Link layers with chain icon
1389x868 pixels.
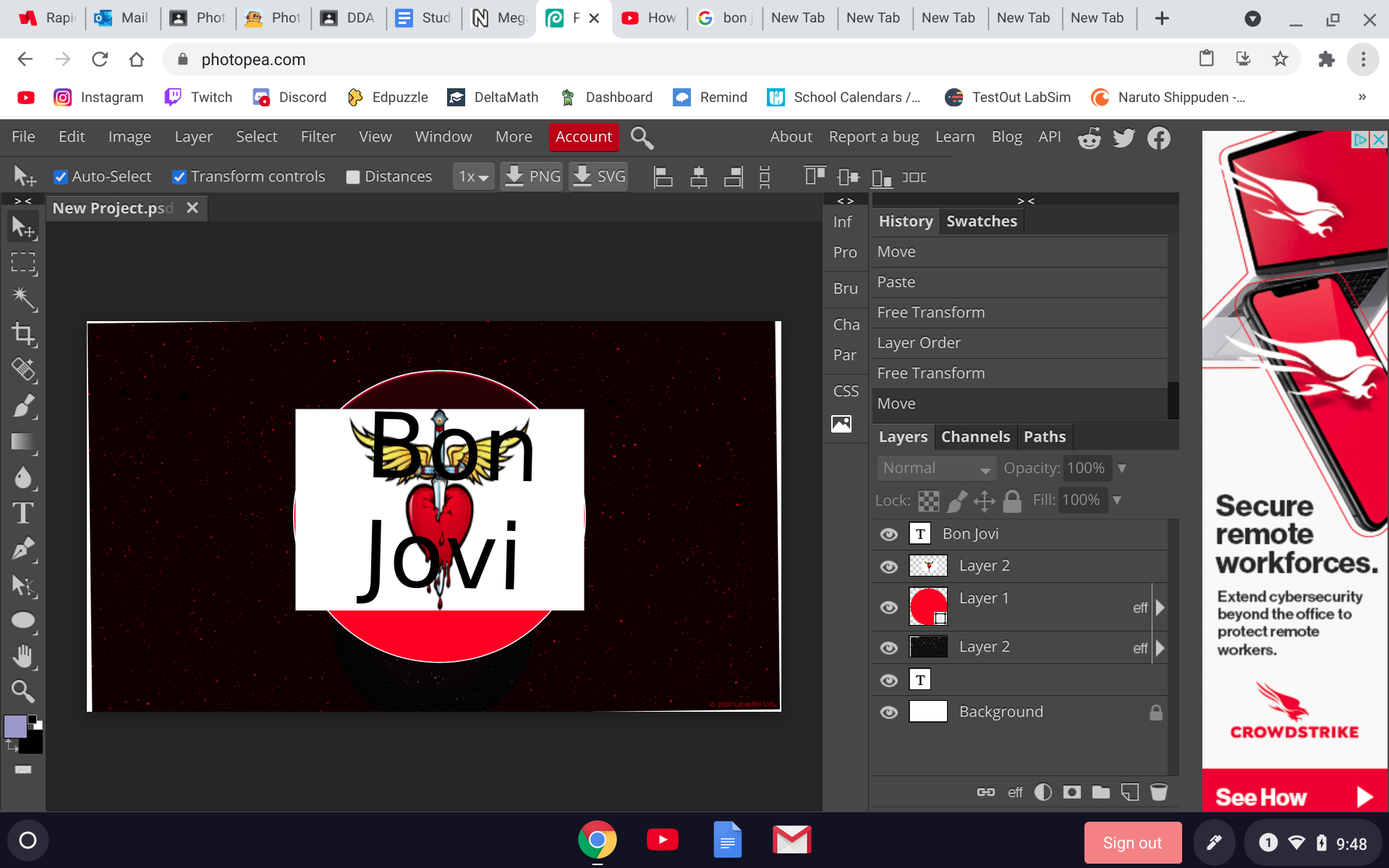click(986, 792)
